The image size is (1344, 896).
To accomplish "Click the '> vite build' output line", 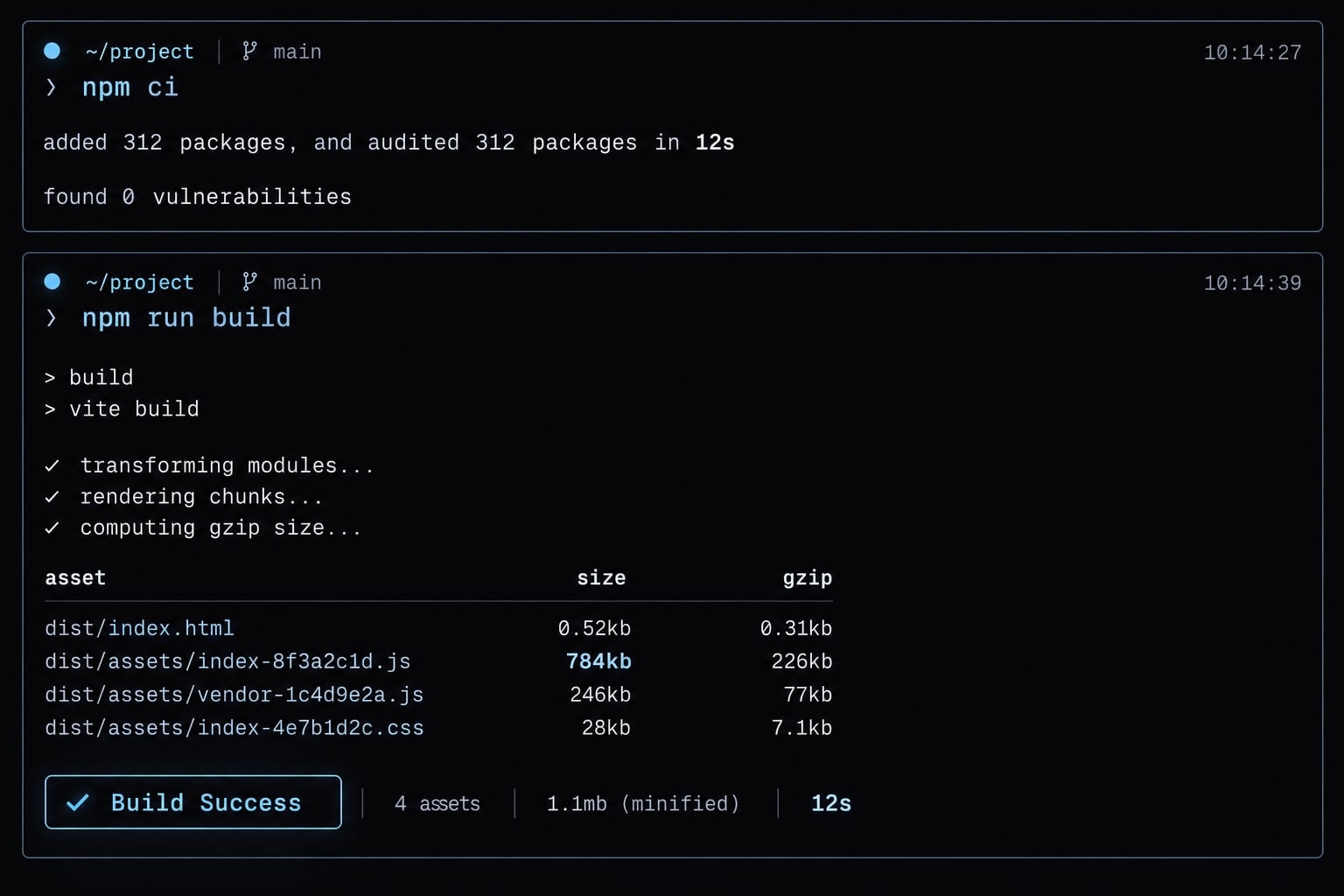I will pyautogui.click(x=122, y=409).
